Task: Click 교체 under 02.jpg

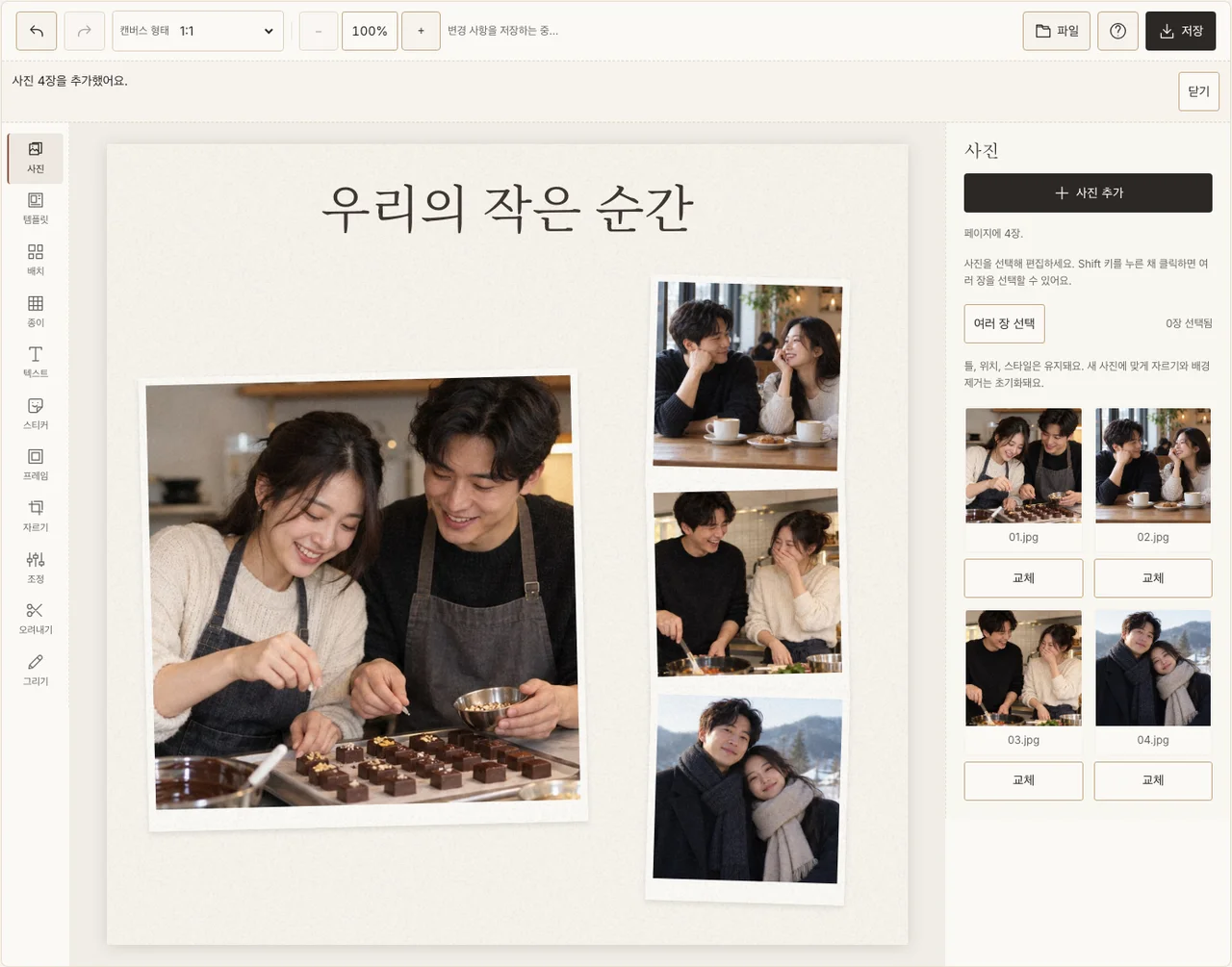Action: point(1153,578)
